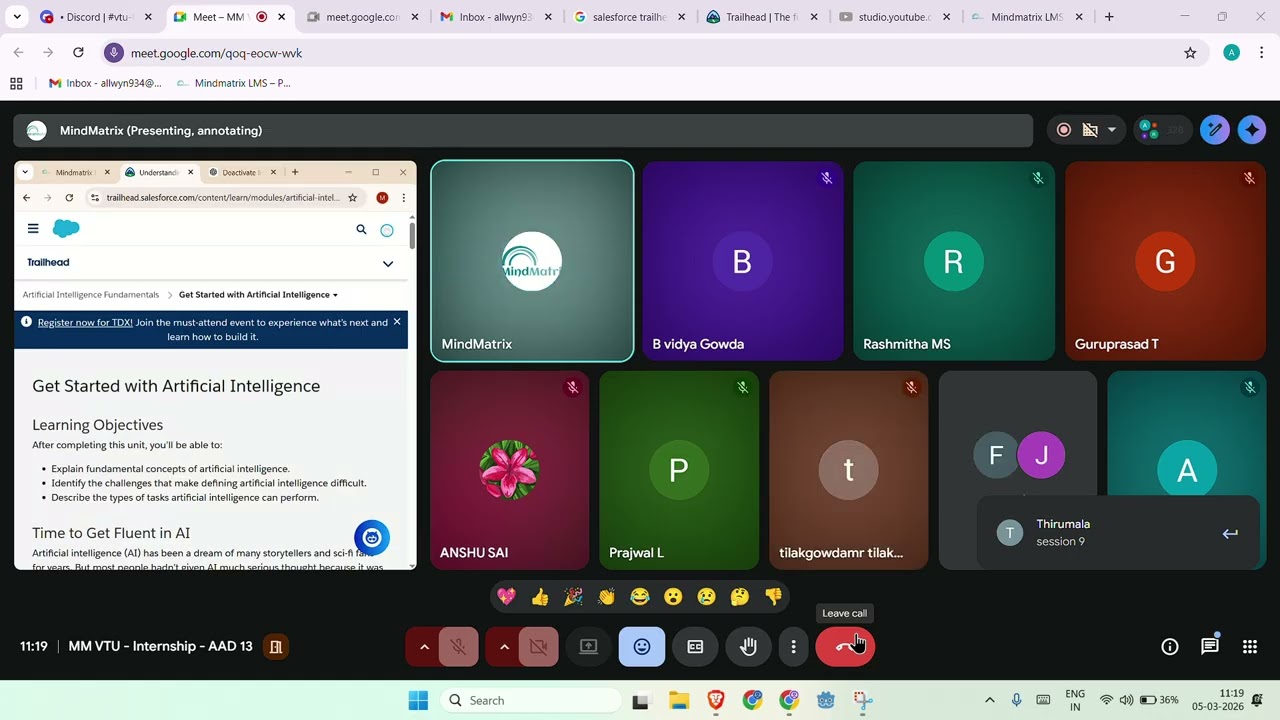Send the thumbs down reaction
Image resolution: width=1280 pixels, height=720 pixels.
tap(773, 597)
